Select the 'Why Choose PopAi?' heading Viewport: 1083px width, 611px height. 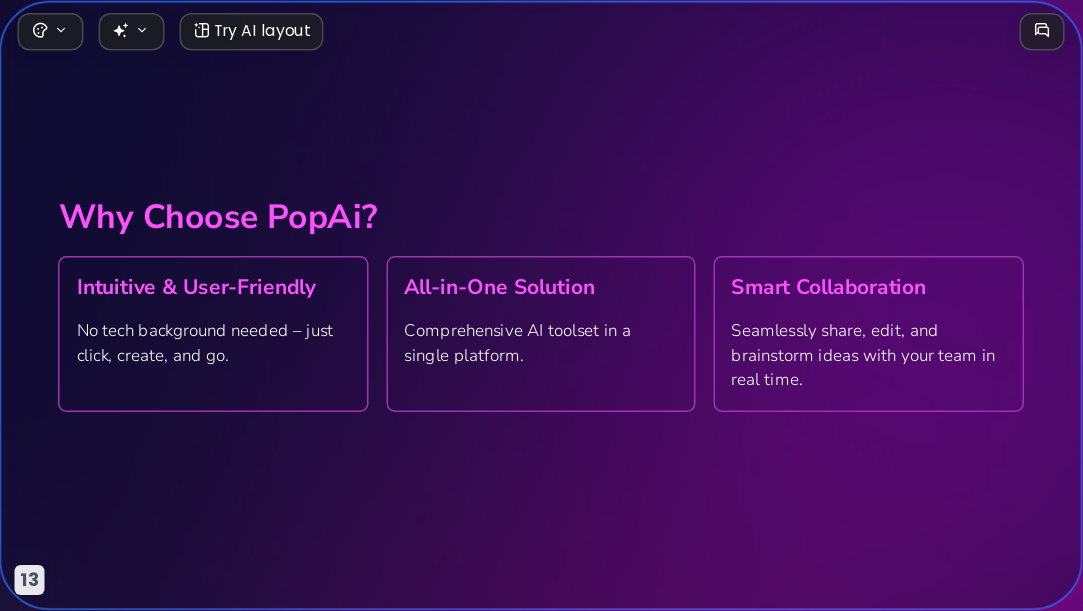[x=218, y=217]
